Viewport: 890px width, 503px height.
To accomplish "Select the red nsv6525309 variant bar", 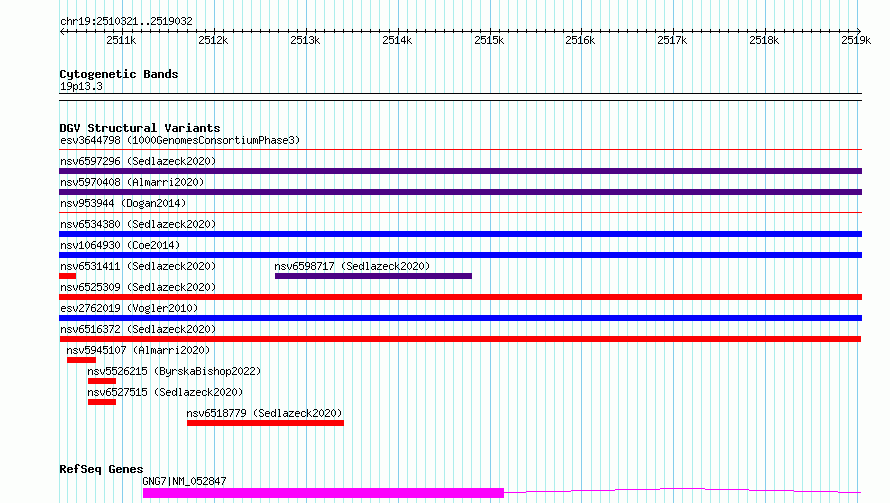I will tap(460, 297).
